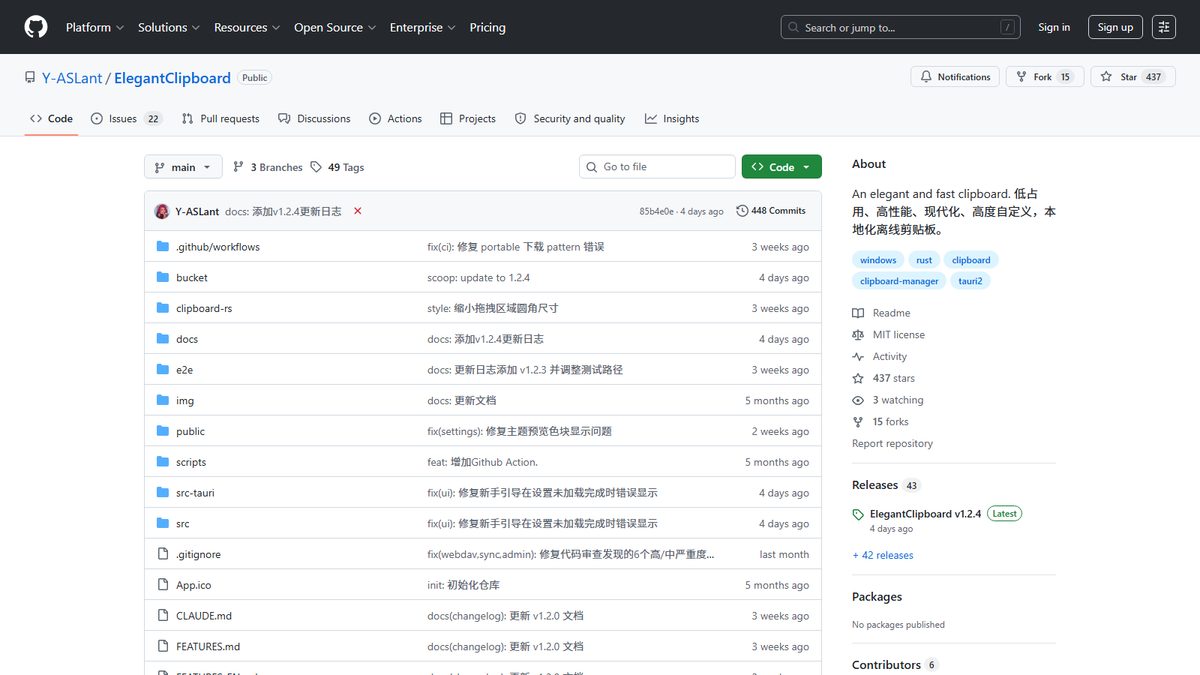Screen dimensions: 1200x675
Task: Expand the Solutions menu
Action: 169,27
